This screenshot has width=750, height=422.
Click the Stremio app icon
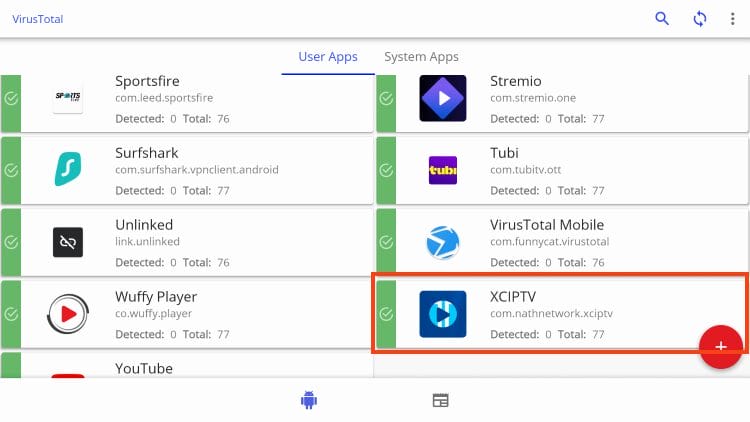click(x=442, y=99)
